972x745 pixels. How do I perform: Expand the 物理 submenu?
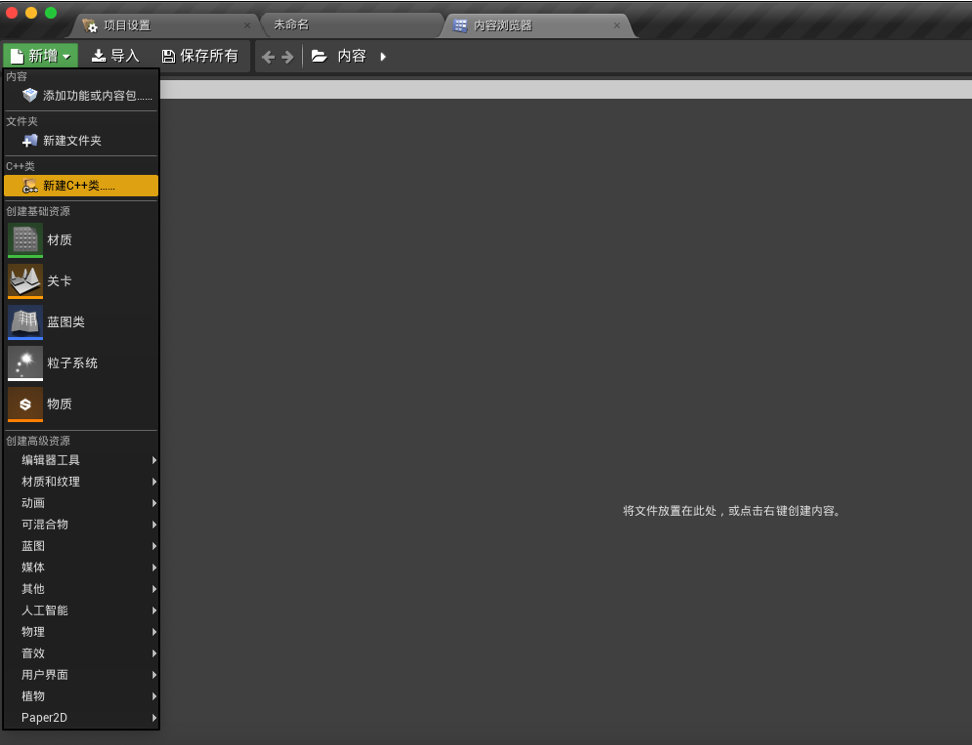[x=81, y=632]
